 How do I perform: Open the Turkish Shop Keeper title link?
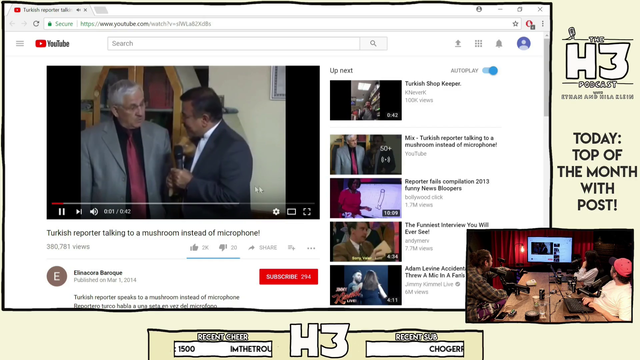[x=433, y=83]
